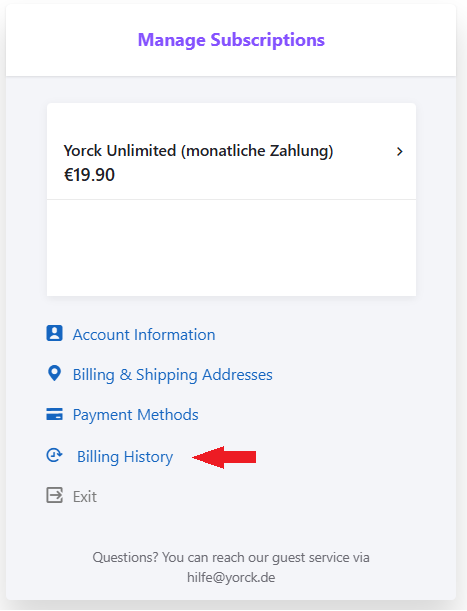The height and width of the screenshot is (611, 467).
Task: Click the Manage Subscriptions heading
Action: click(x=231, y=40)
